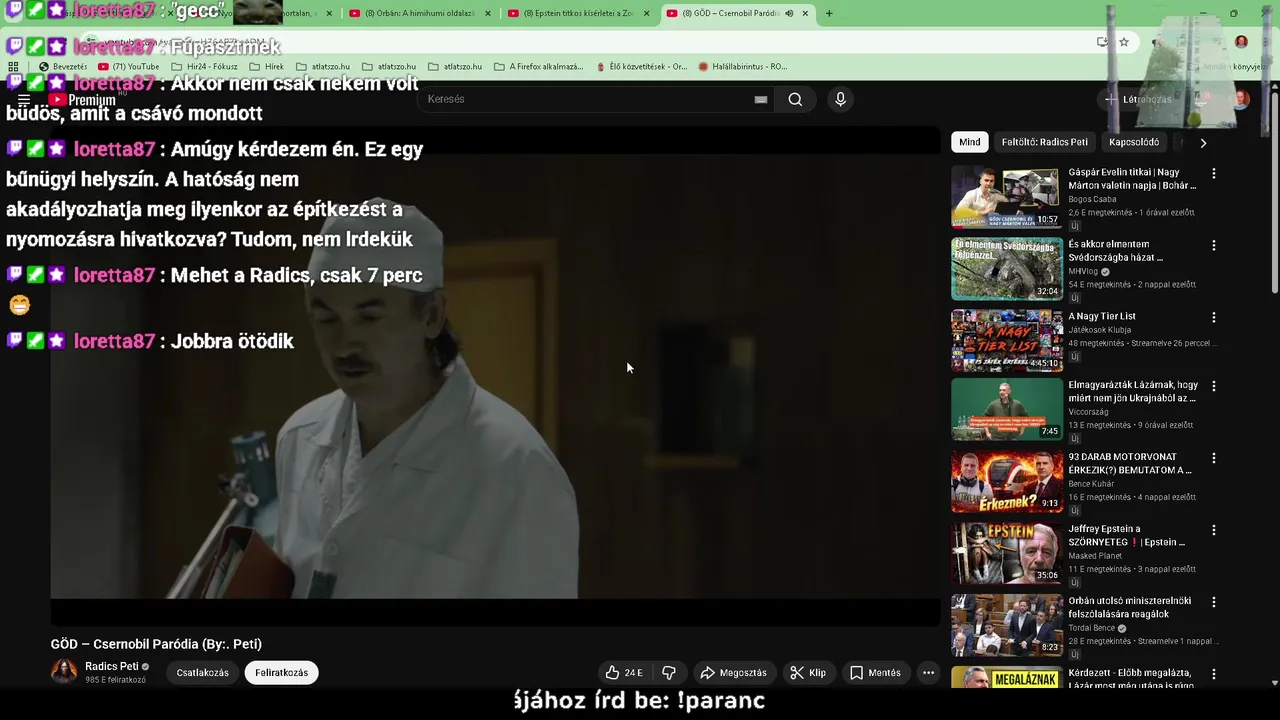The image size is (1280, 720).
Task: Click the video player frame
Action: click(495, 377)
